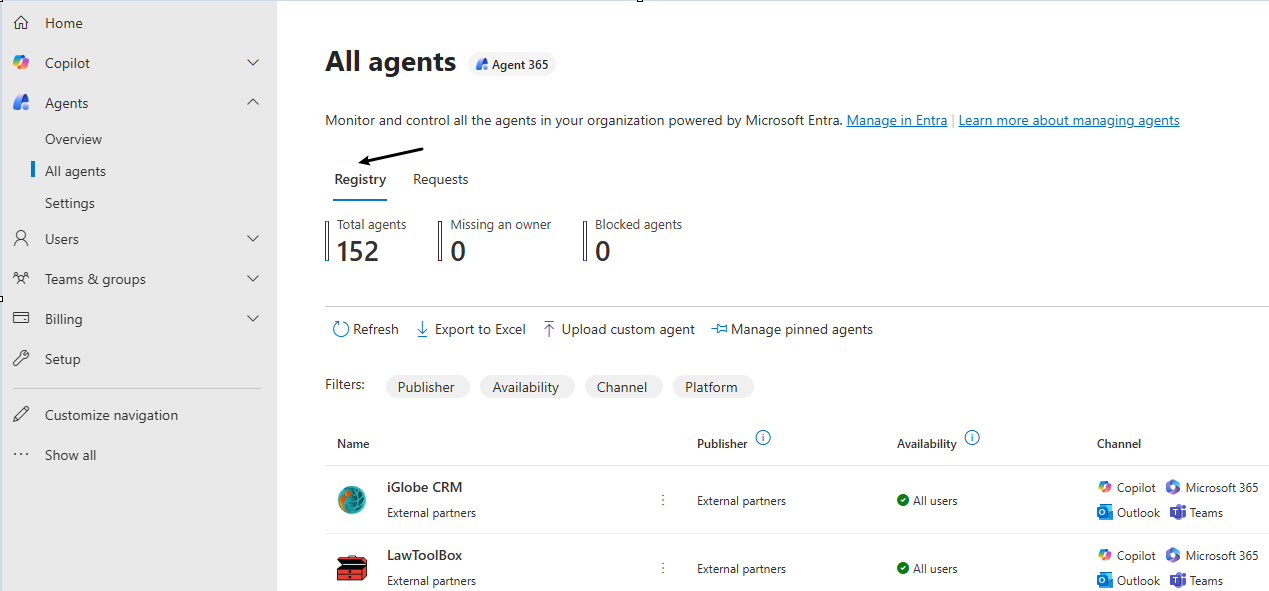Expand the Users navigation chevron
This screenshot has width=1269, height=591.
(x=253, y=239)
